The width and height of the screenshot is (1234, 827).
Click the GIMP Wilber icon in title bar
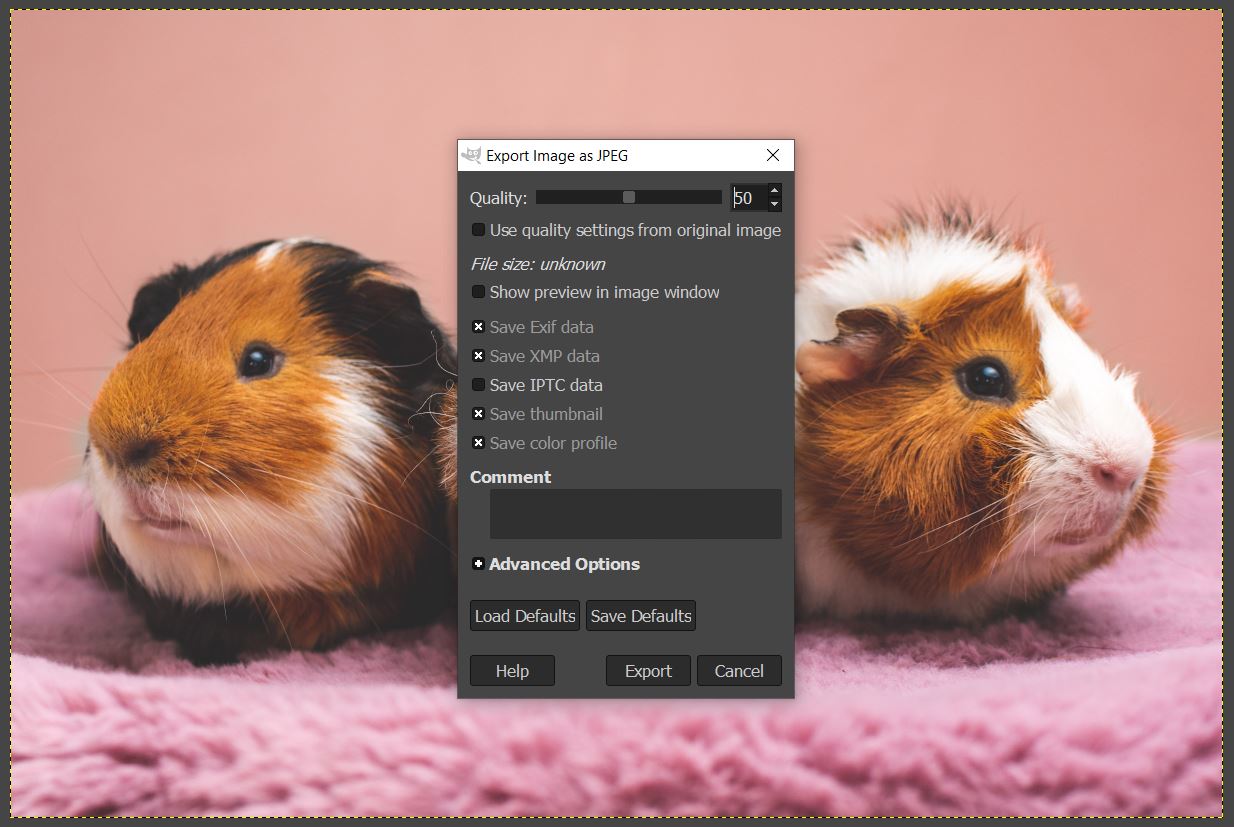[472, 155]
